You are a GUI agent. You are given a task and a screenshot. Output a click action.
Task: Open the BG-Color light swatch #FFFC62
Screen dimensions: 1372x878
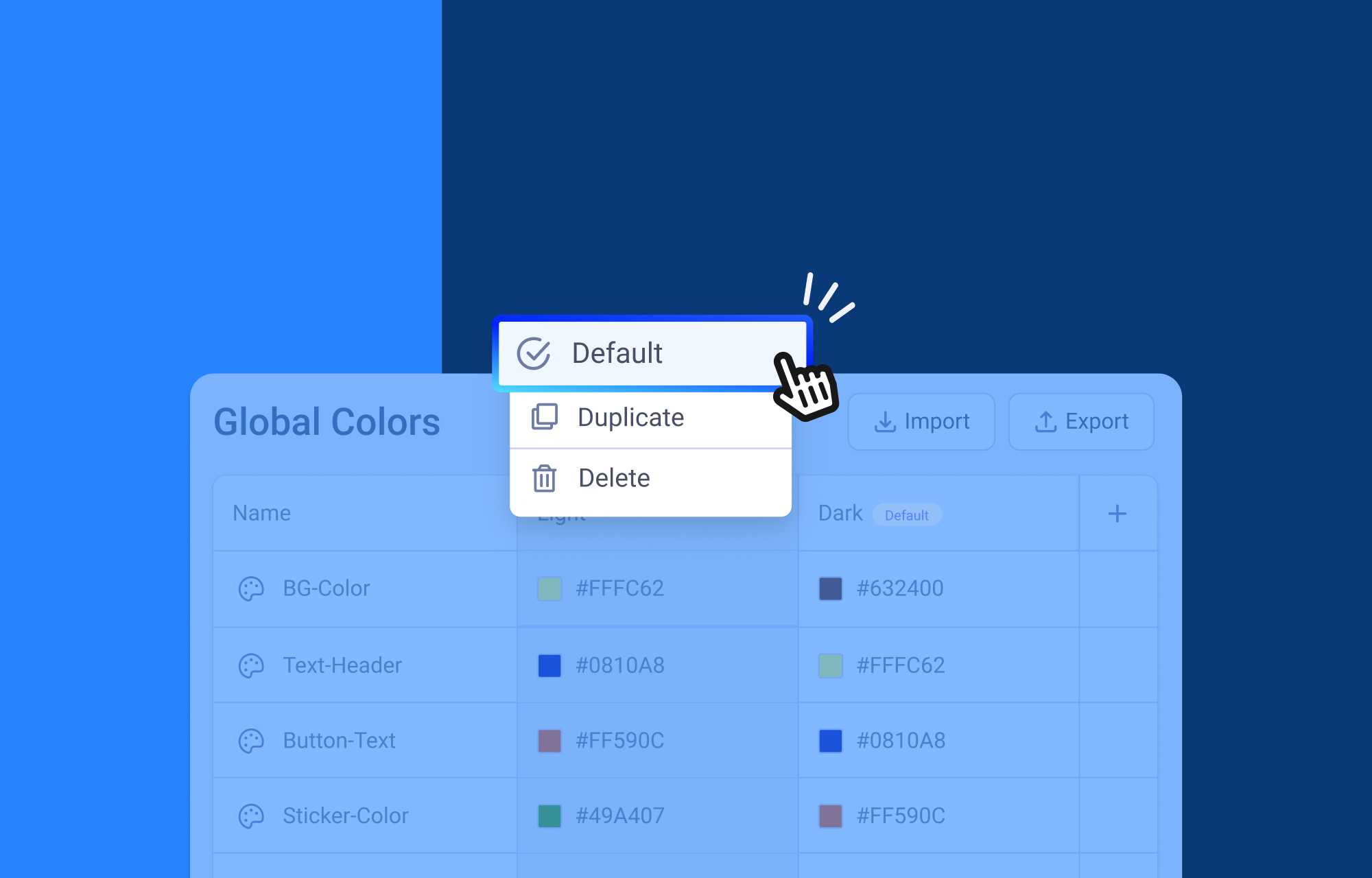coord(549,589)
